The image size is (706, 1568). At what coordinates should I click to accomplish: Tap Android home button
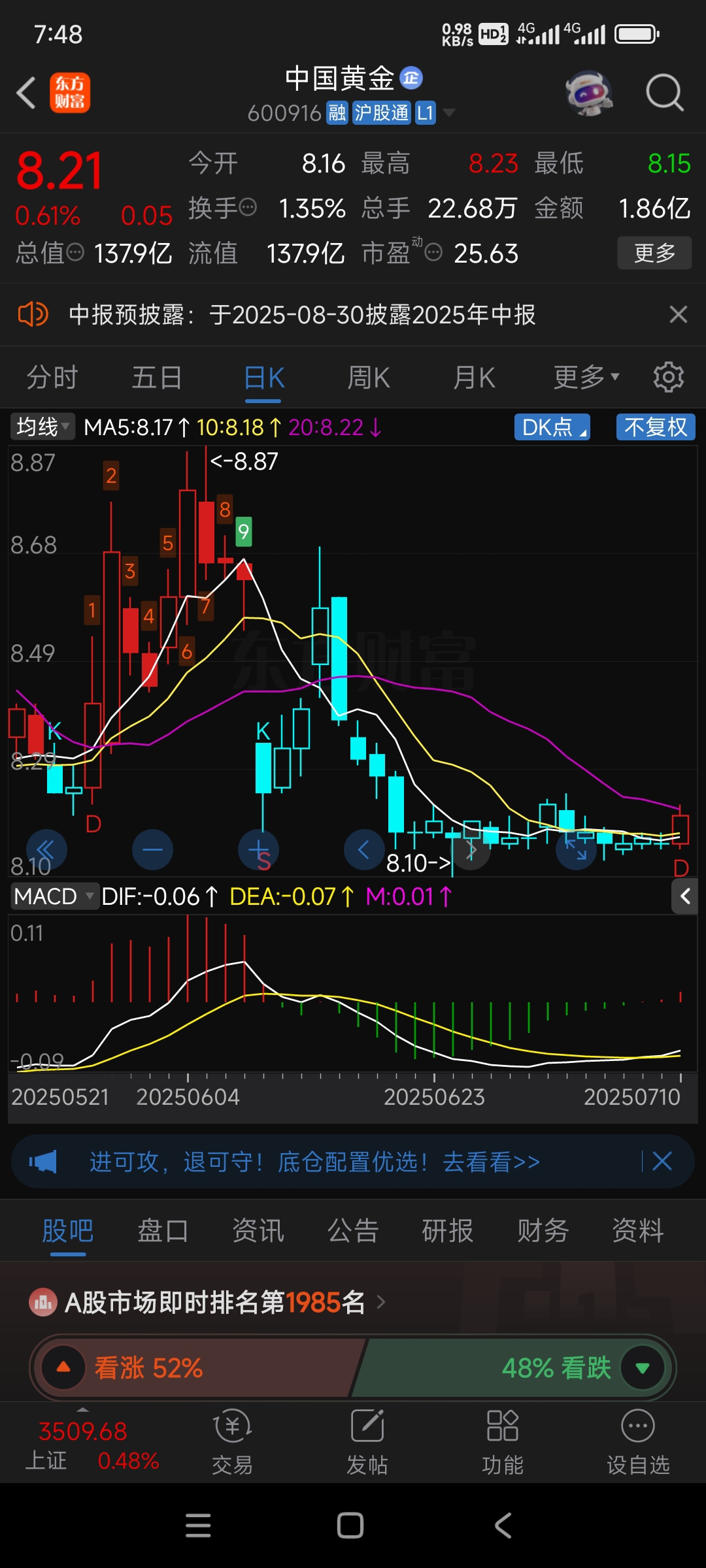350,1526
